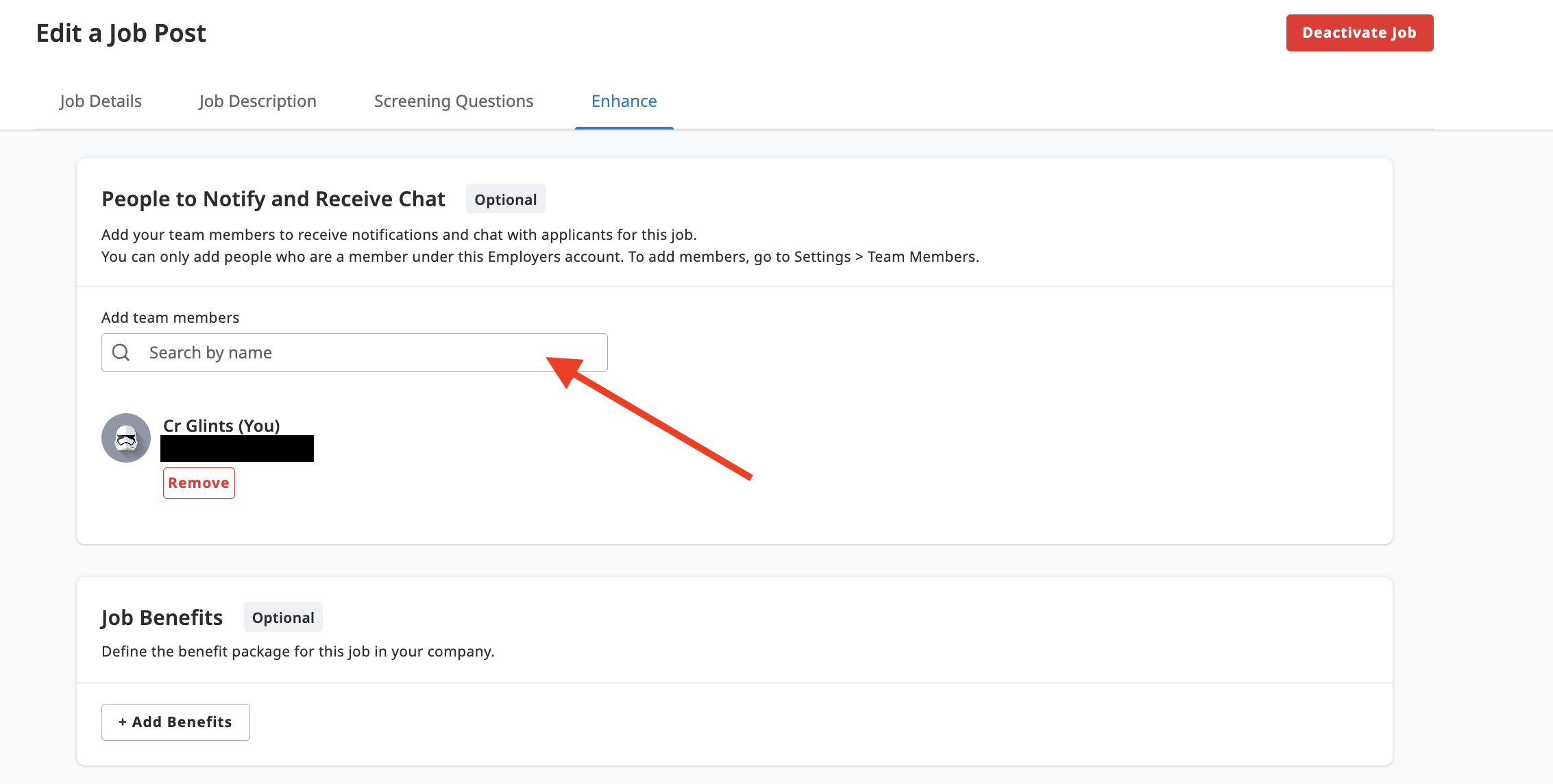The height and width of the screenshot is (784, 1553).
Task: Click the Optional badge beside People to Notify
Action: [505, 199]
